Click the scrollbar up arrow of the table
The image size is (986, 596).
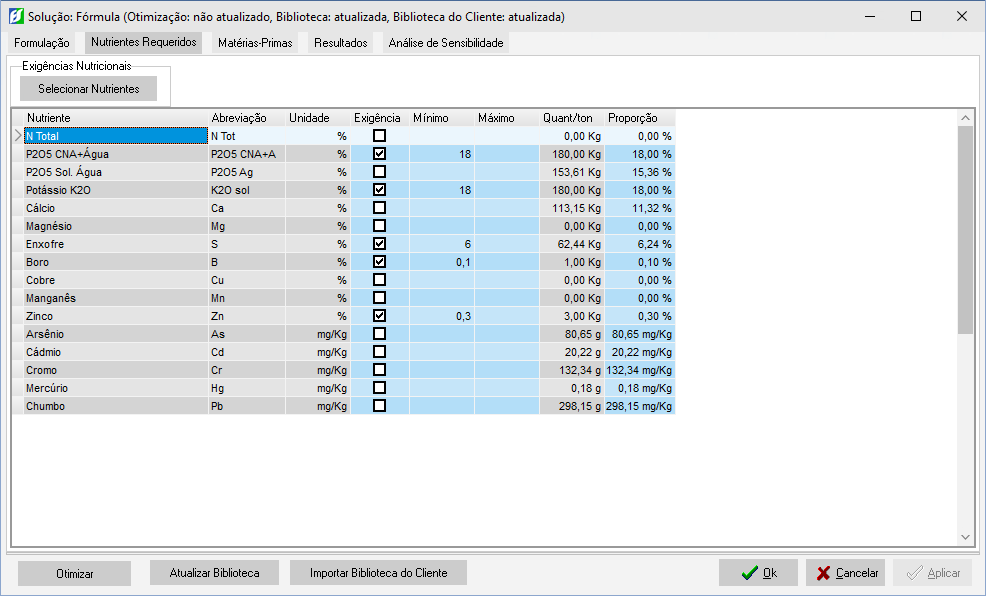point(966,118)
